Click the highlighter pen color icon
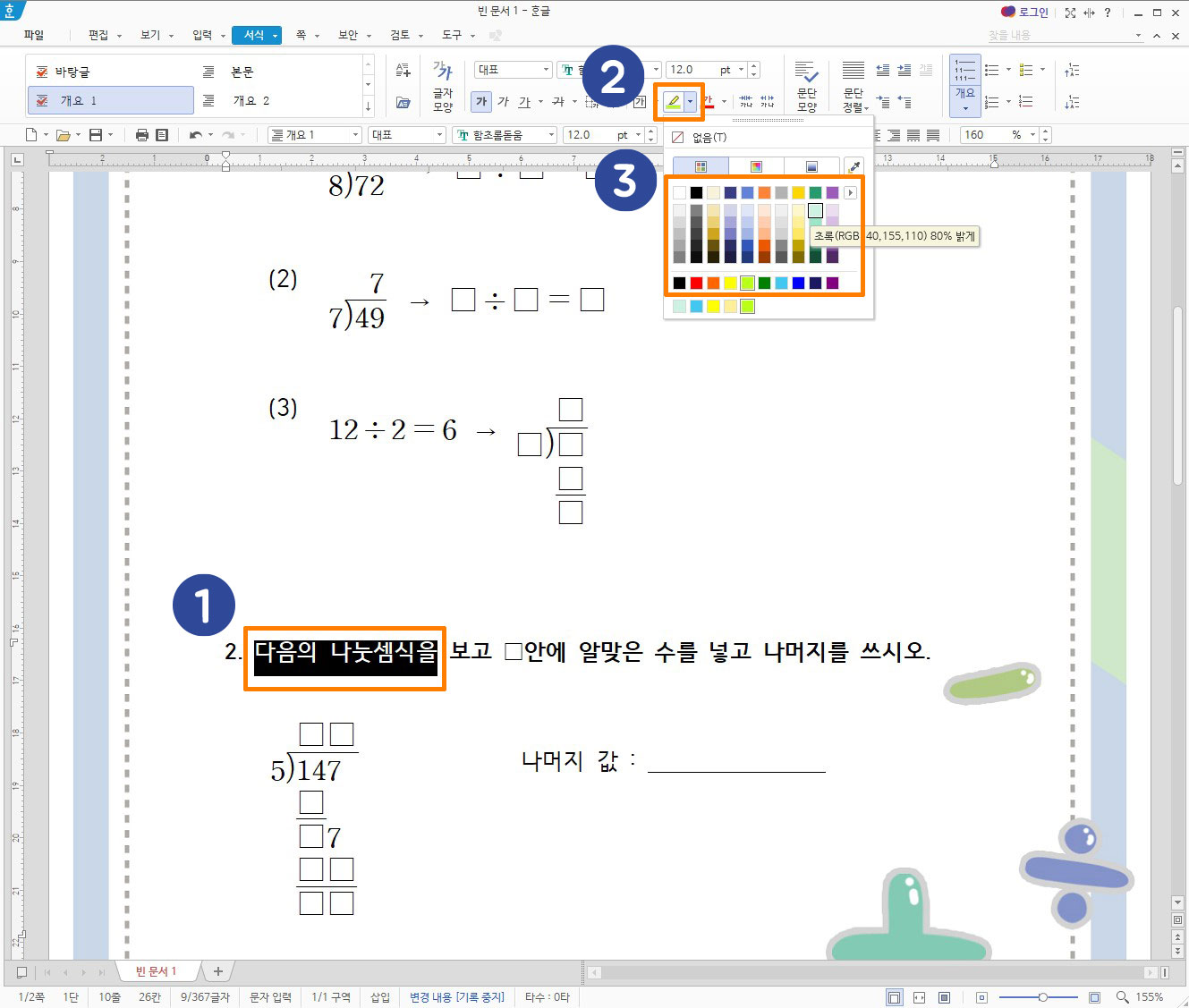The image size is (1189, 1008). 673,102
